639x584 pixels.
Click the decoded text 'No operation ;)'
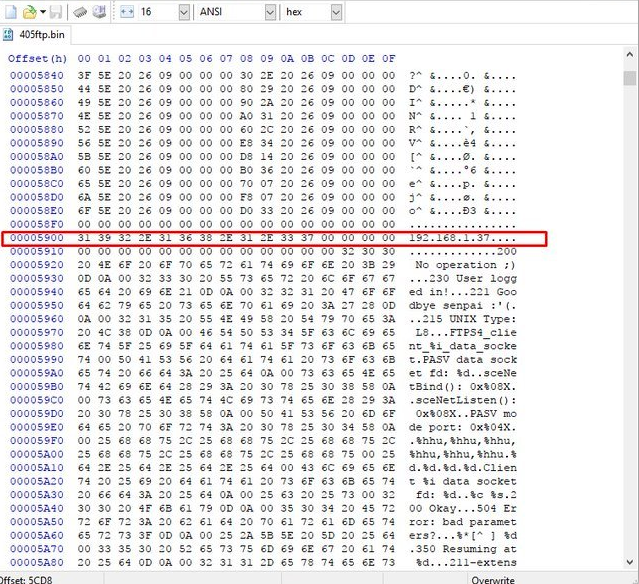coord(466,264)
